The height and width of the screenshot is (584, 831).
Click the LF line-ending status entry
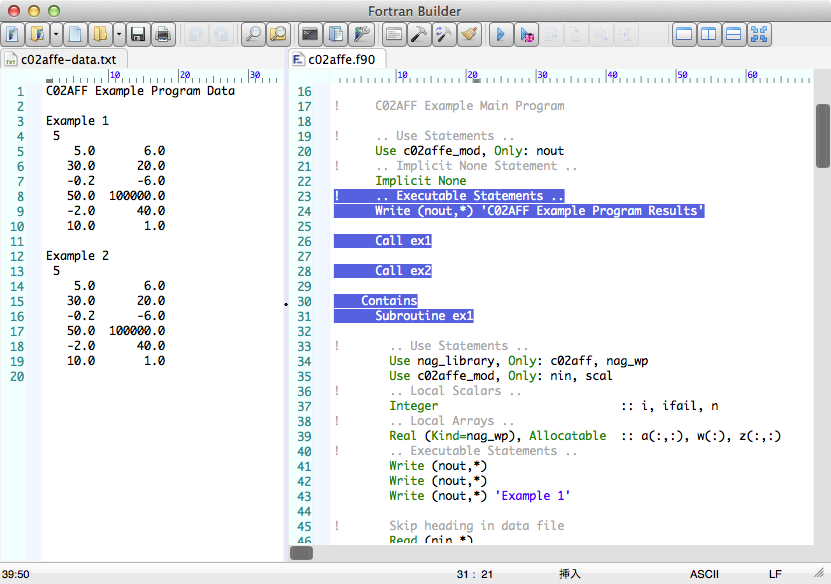click(775, 574)
